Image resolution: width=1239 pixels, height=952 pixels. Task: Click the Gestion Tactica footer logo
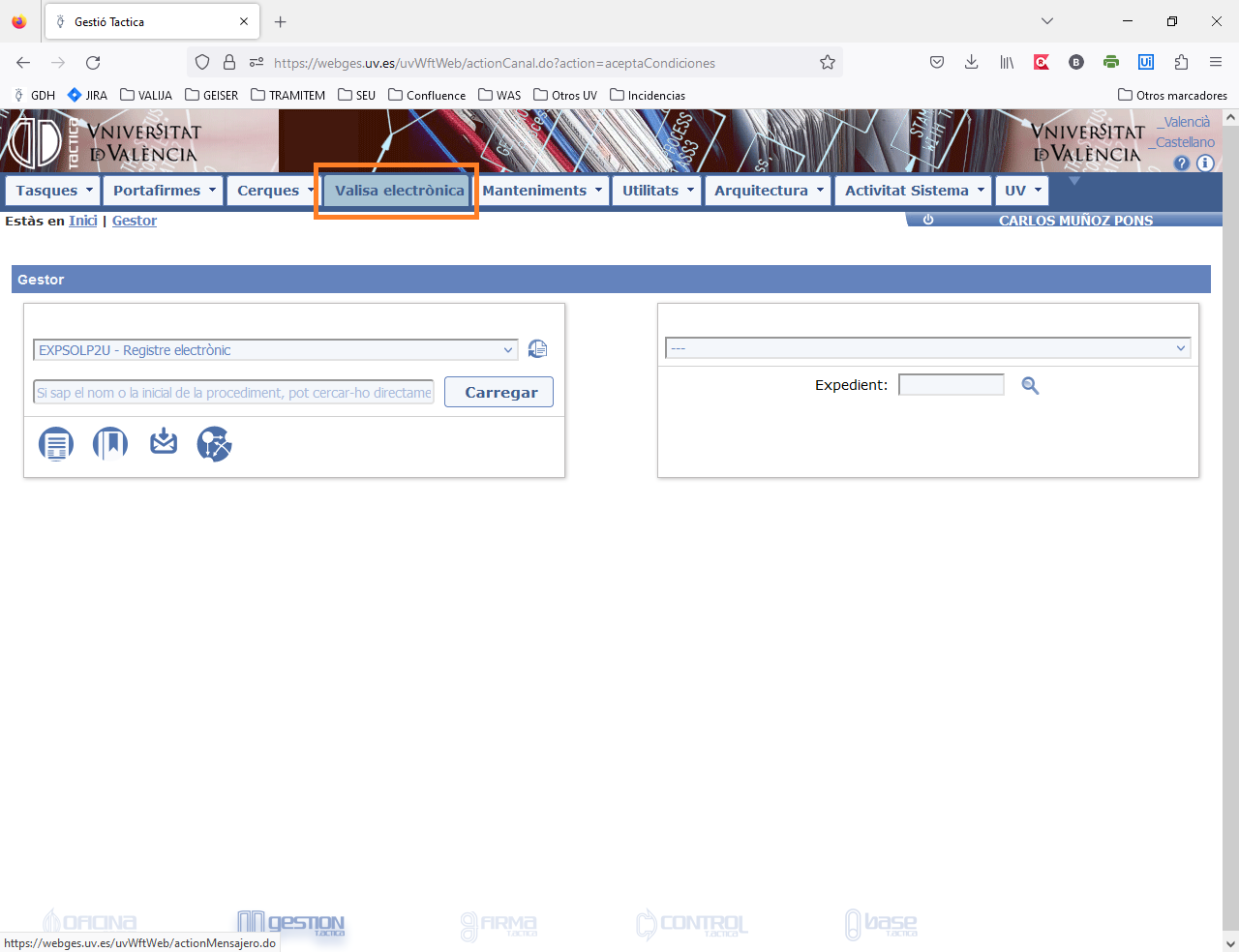[290, 923]
